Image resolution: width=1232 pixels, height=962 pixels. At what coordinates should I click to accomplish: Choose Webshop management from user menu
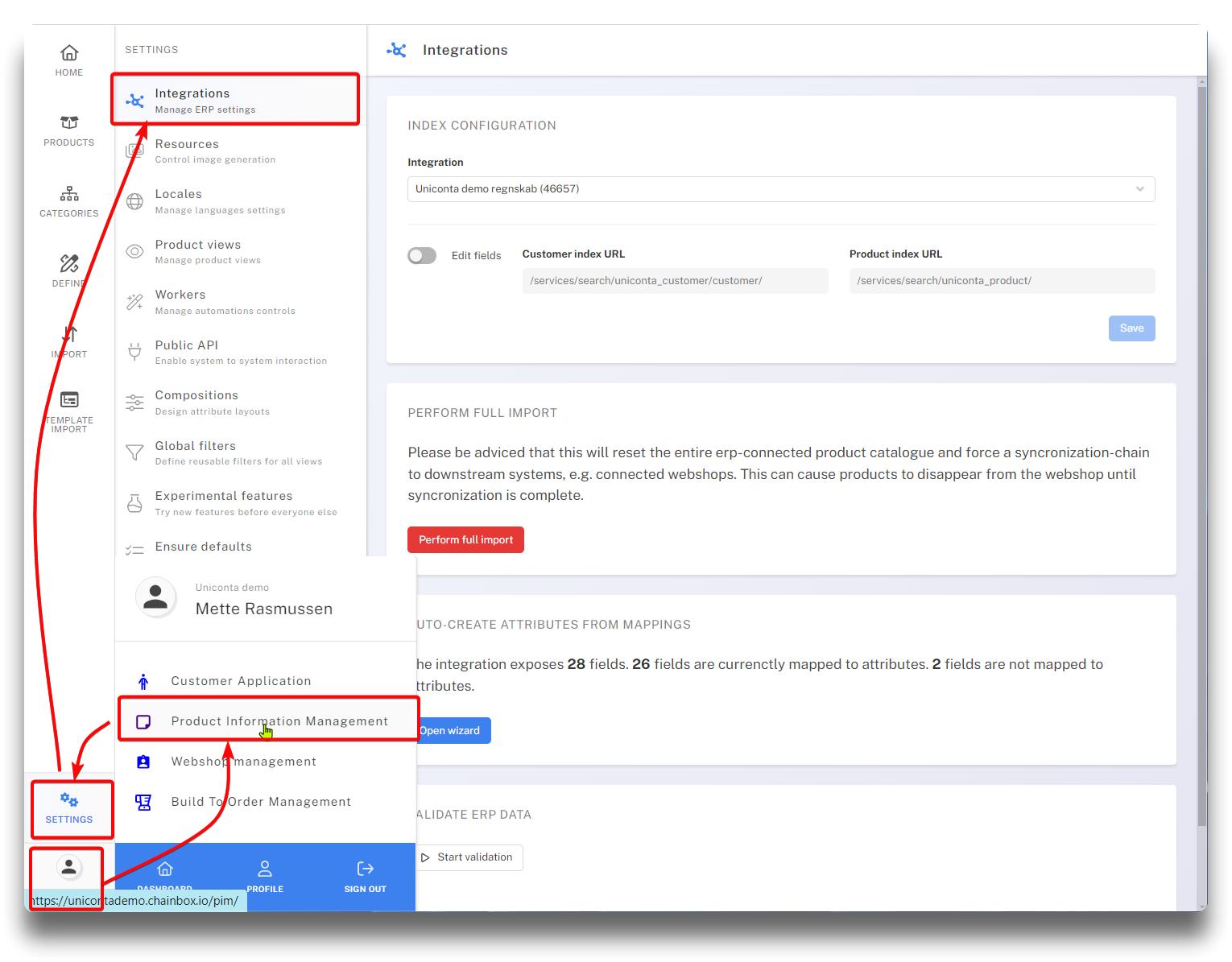coord(243,762)
